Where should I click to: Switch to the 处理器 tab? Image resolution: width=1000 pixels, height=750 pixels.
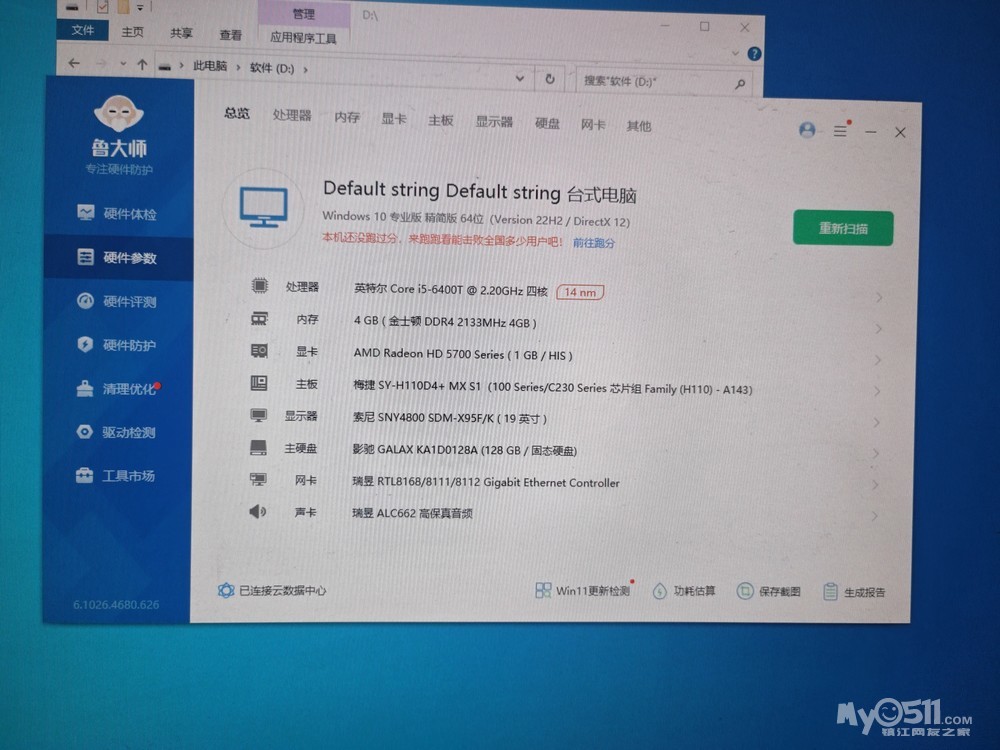[292, 115]
